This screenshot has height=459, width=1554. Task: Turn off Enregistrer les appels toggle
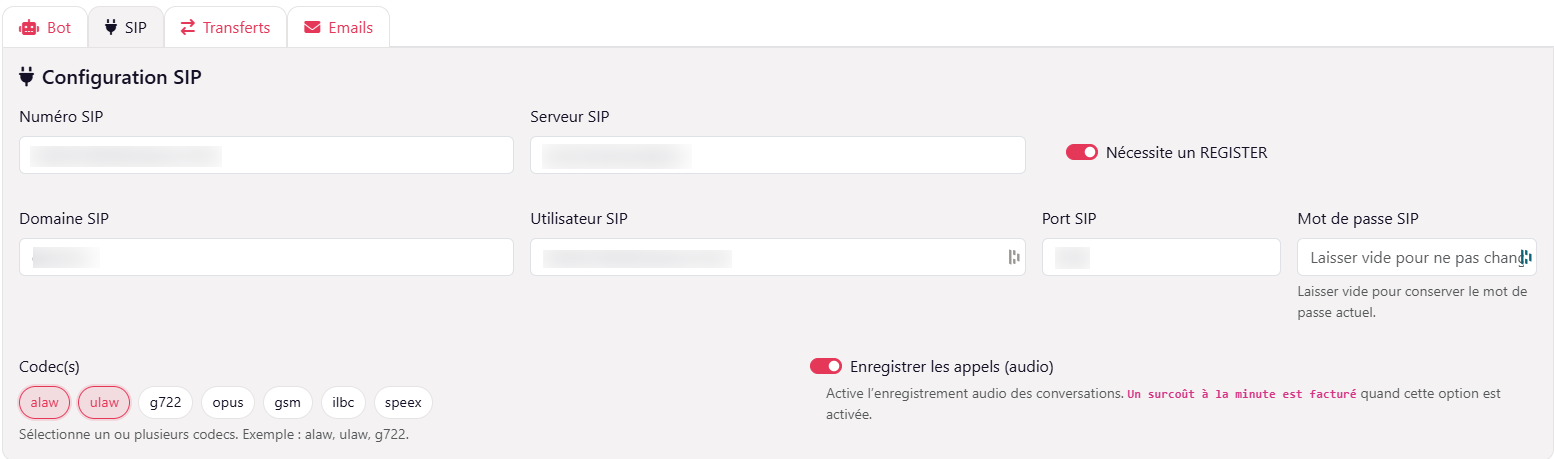825,366
